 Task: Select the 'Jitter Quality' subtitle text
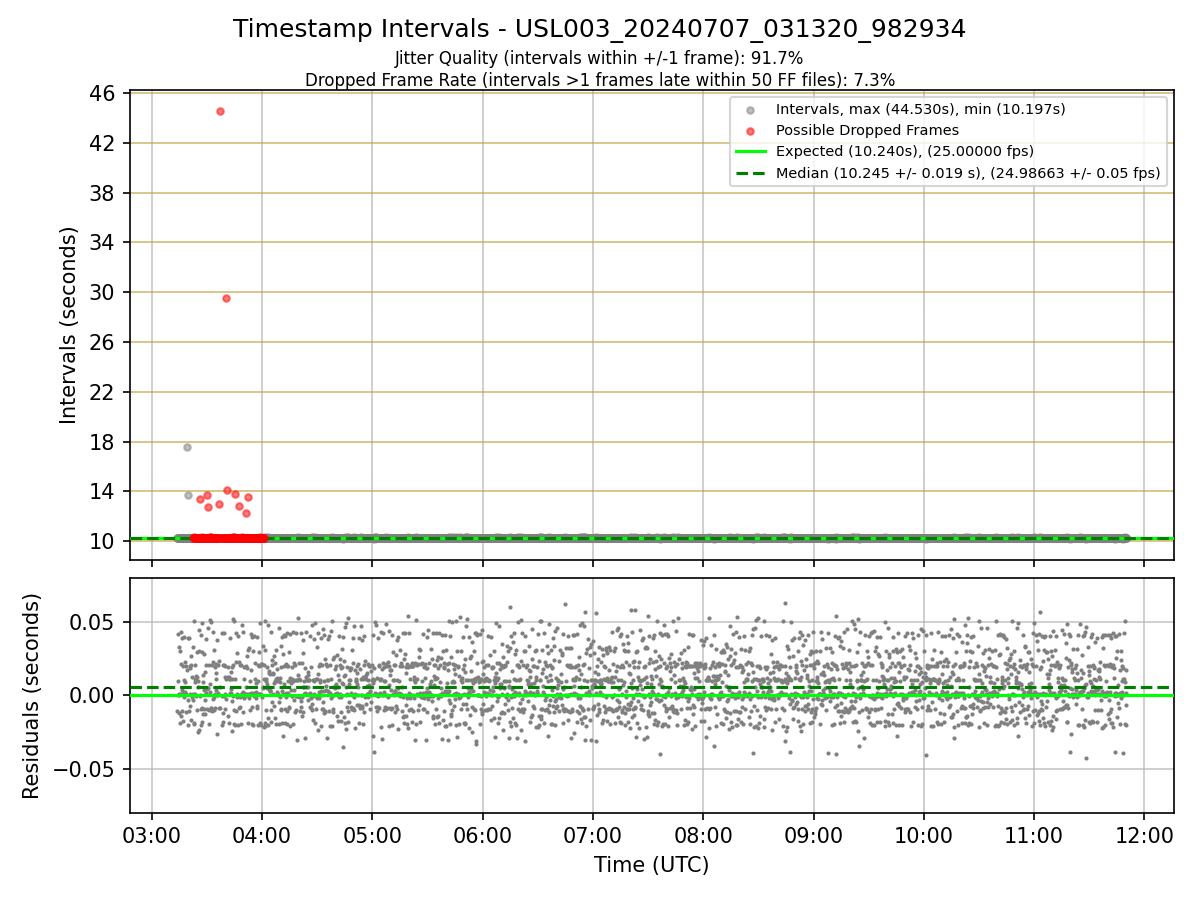click(x=599, y=58)
